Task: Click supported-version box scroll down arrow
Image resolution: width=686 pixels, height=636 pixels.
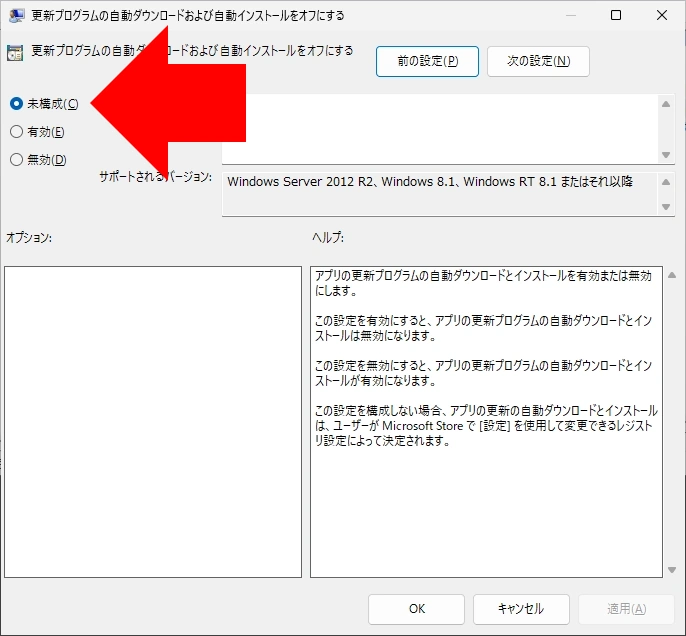Action: click(x=666, y=206)
